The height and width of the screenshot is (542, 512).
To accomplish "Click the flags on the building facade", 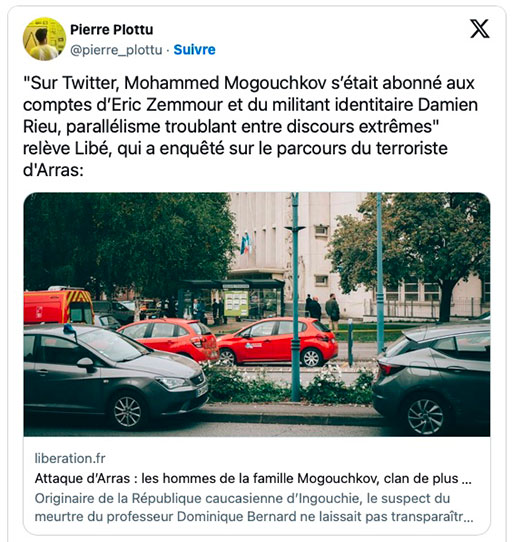I will click(x=246, y=243).
